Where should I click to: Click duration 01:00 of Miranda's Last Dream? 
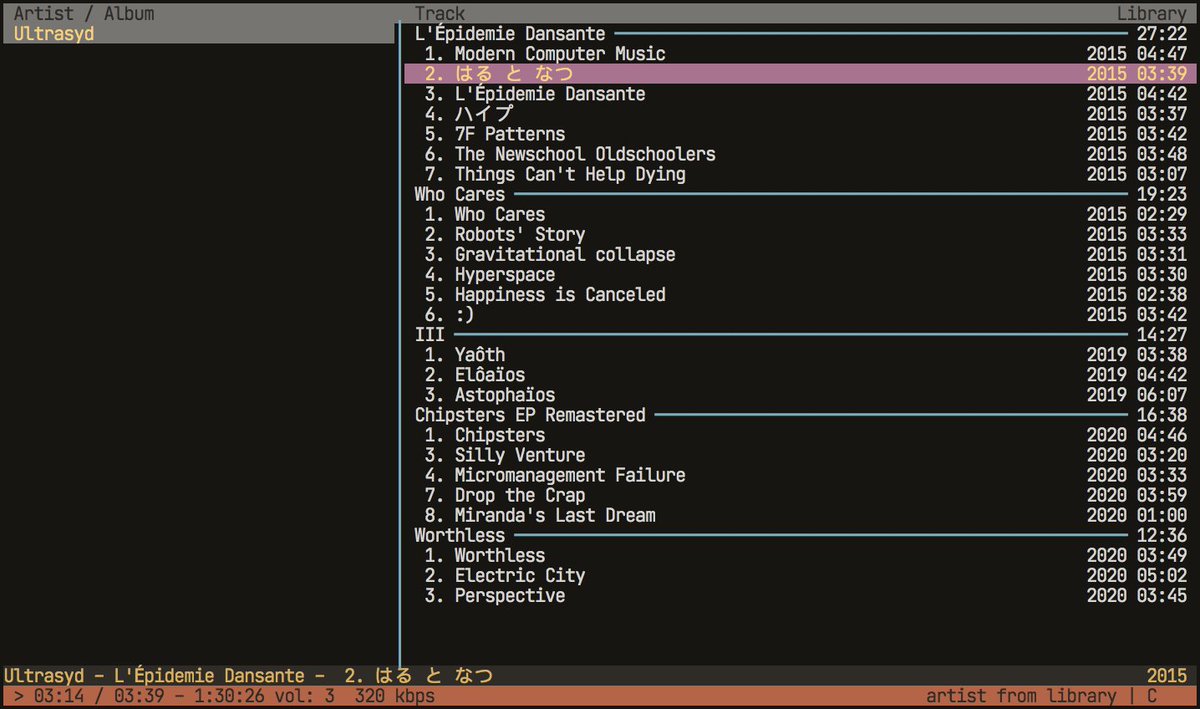[1162, 515]
